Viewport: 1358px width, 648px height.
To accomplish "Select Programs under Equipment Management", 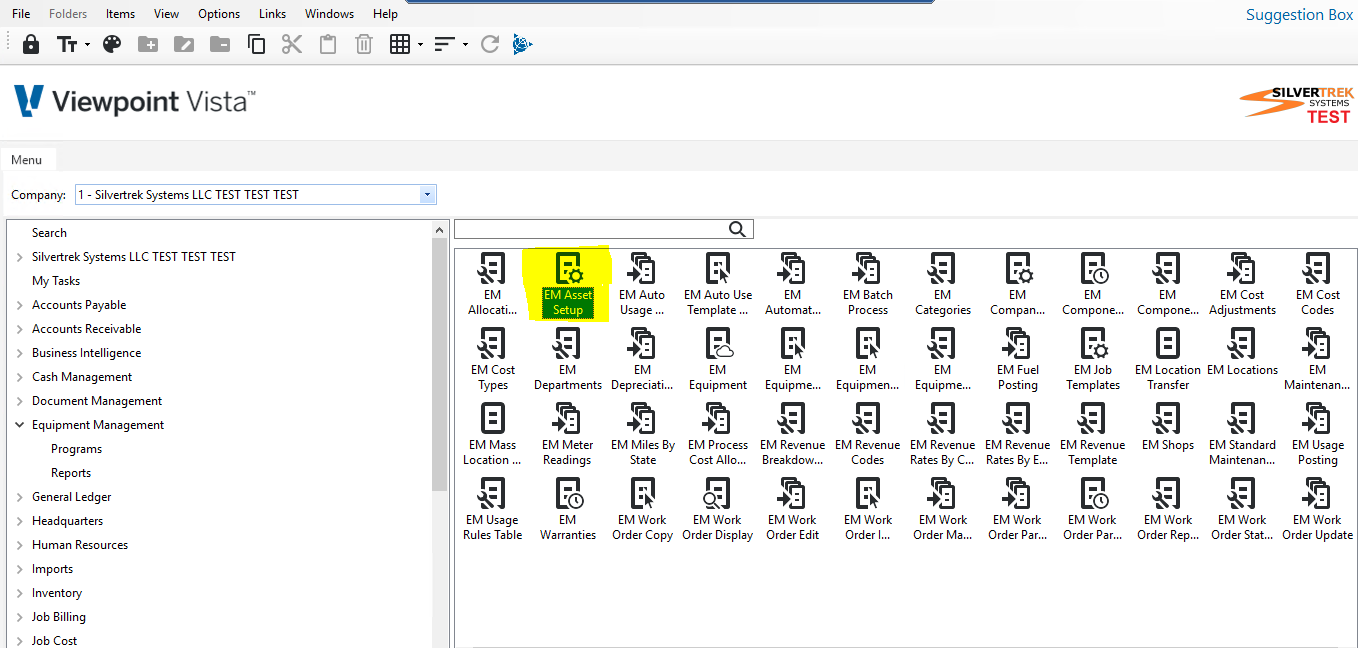I will point(77,449).
